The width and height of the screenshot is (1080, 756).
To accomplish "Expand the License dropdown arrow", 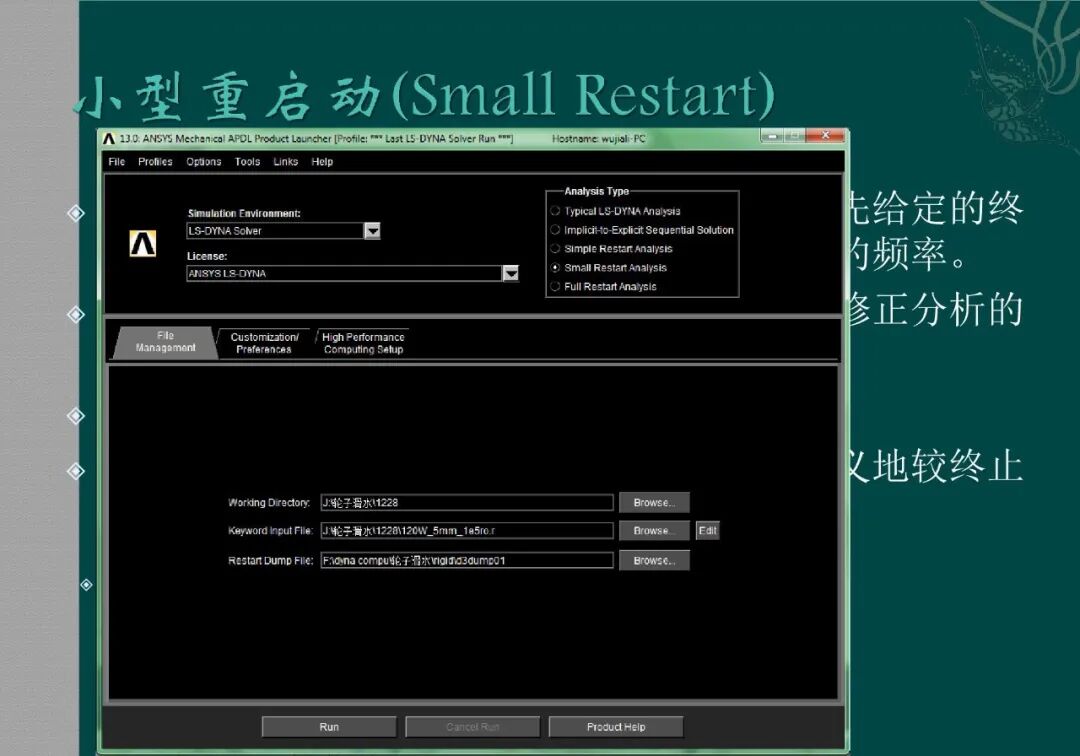I will click(510, 273).
